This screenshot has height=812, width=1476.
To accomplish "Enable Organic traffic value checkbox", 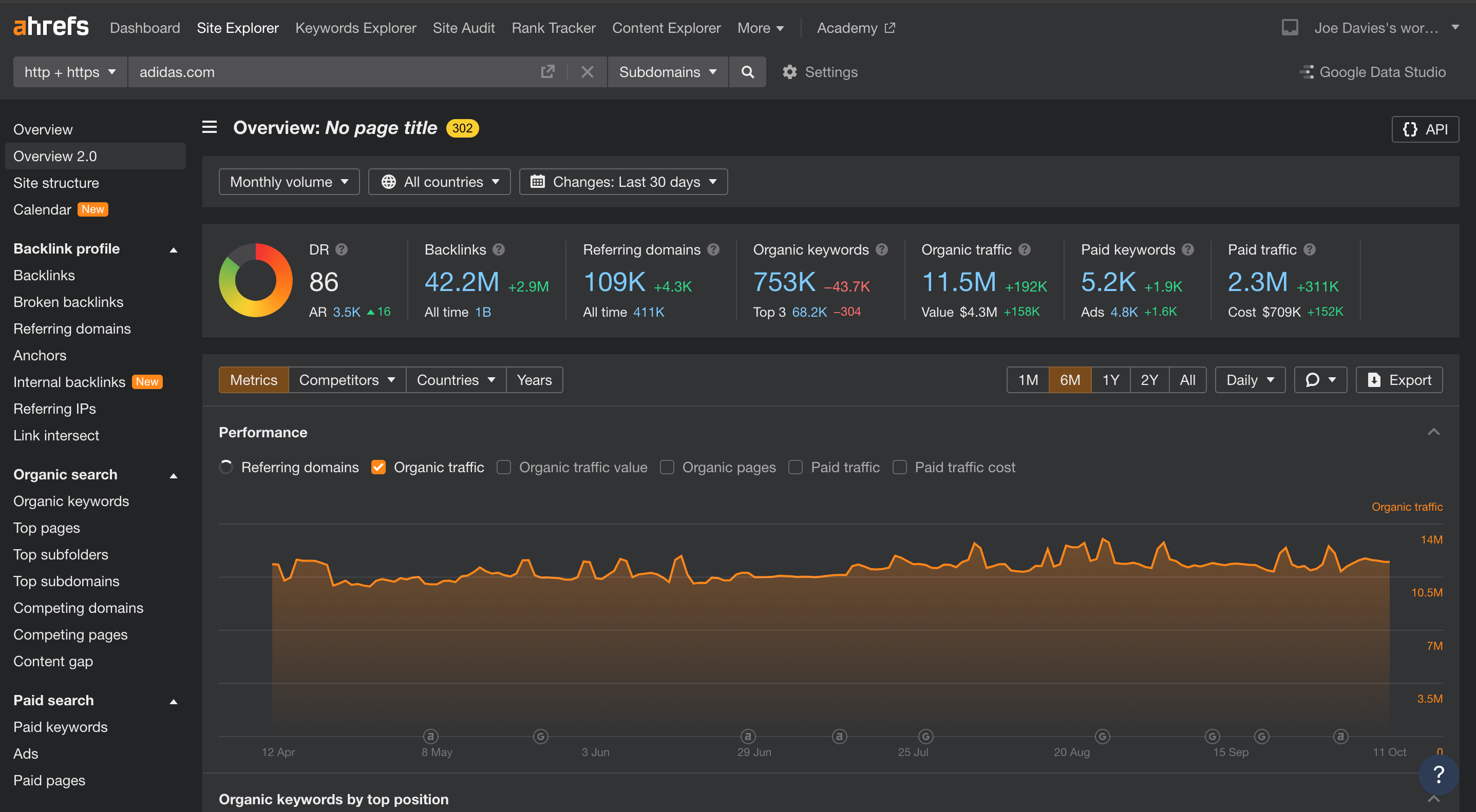I will click(504, 467).
